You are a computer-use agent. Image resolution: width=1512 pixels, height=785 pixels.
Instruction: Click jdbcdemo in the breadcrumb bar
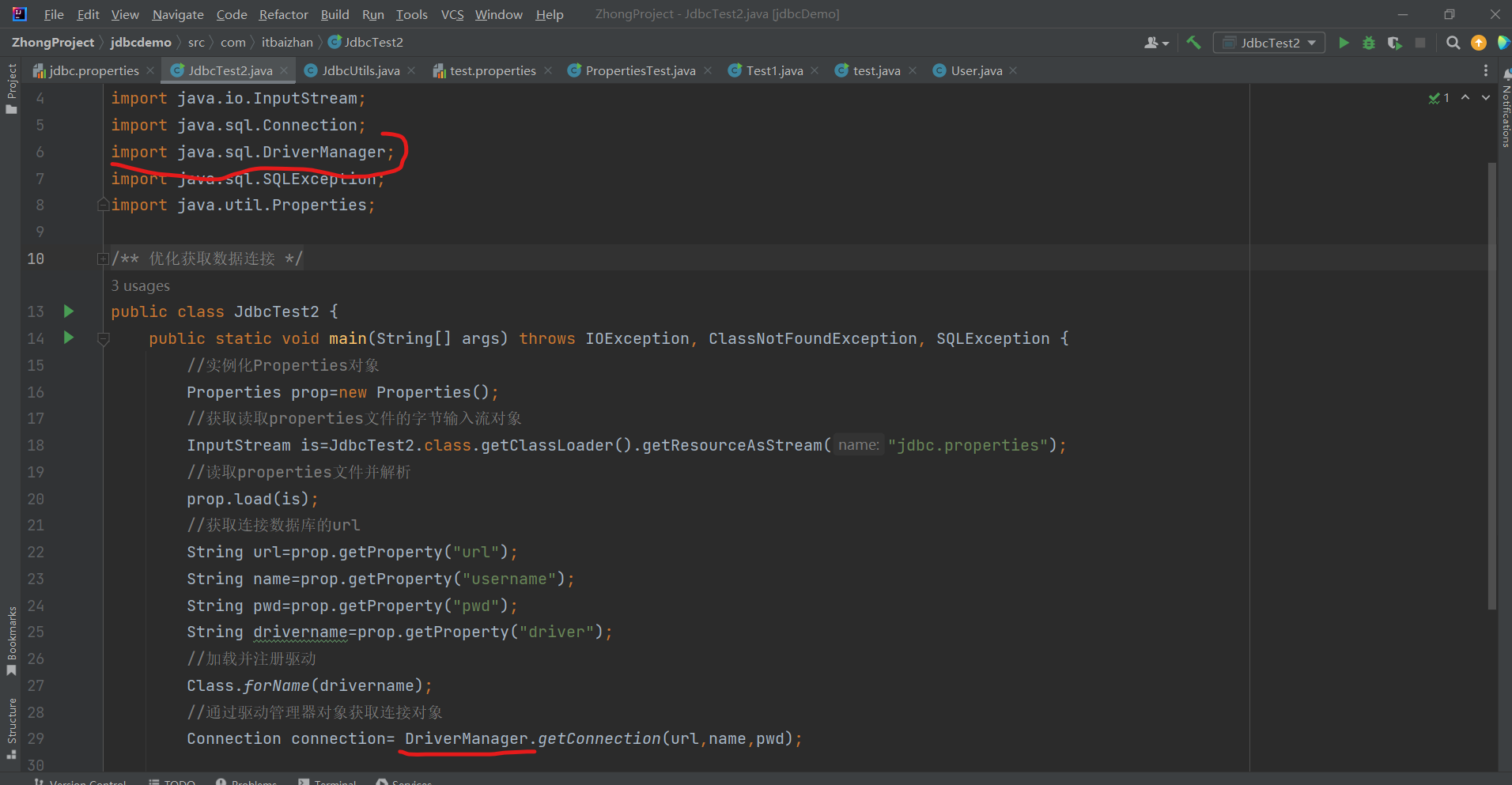(x=141, y=42)
